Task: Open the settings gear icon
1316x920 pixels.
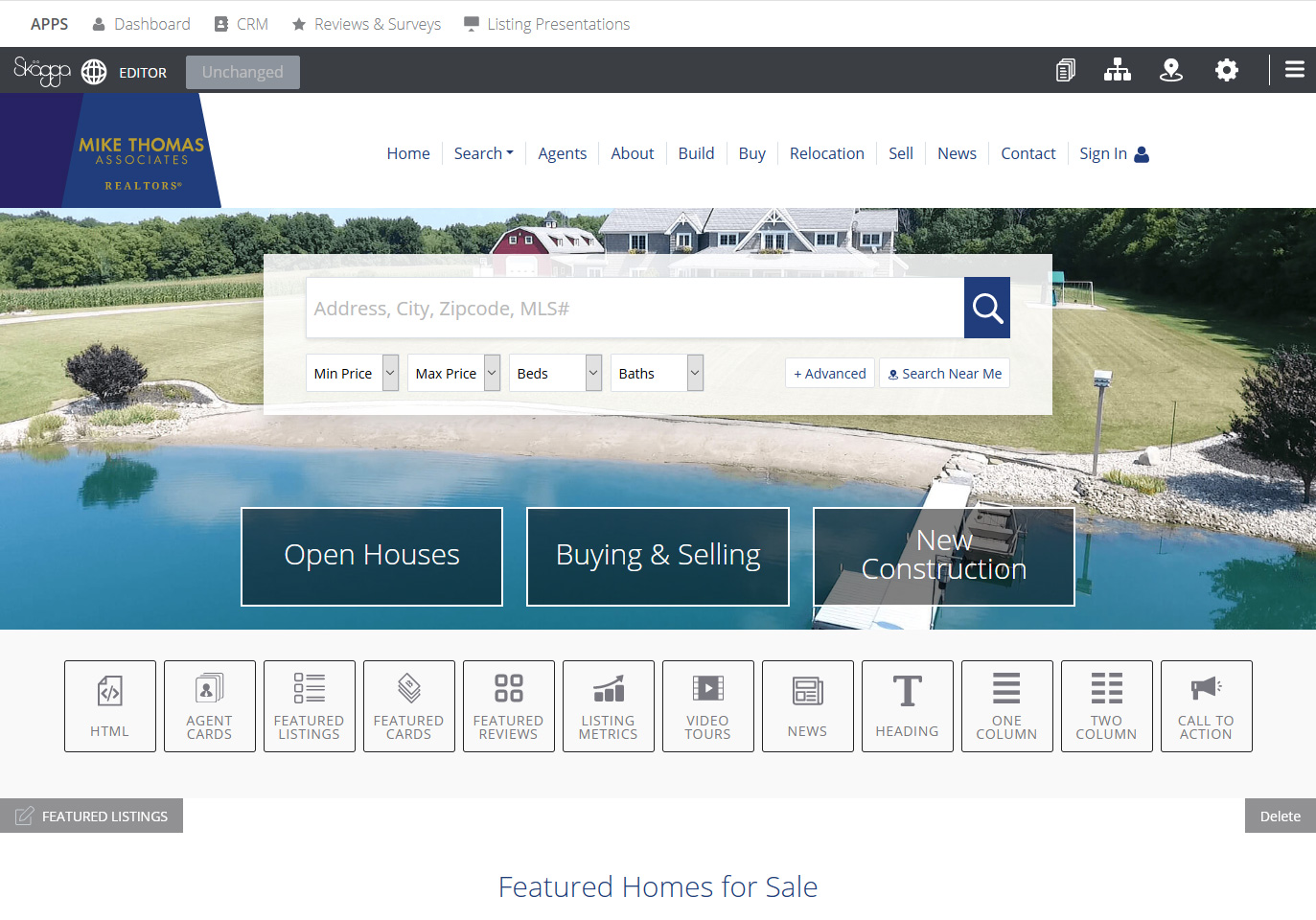Action: 1227,70
